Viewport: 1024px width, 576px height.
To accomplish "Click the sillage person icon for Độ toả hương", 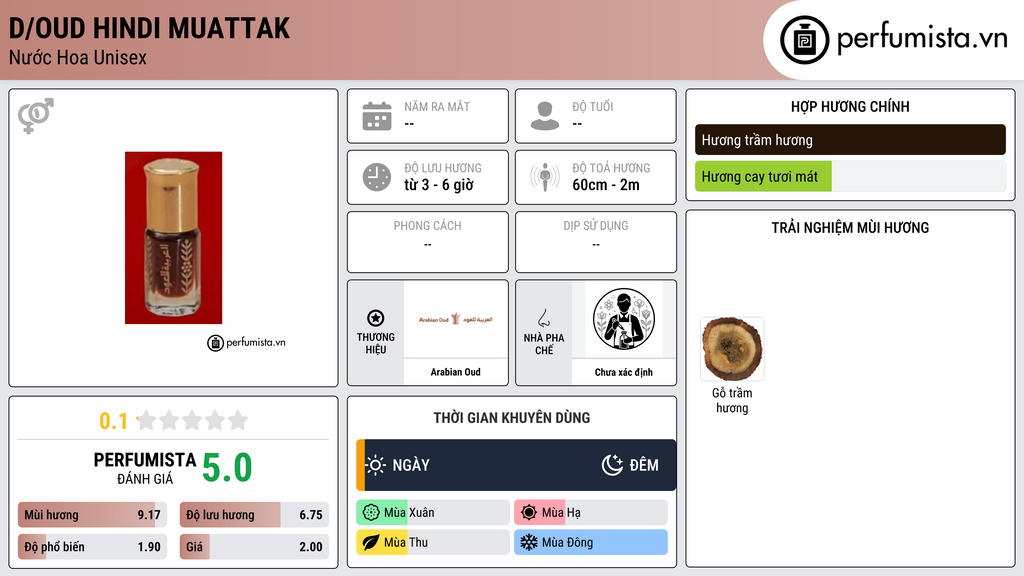I will pyautogui.click(x=545, y=177).
